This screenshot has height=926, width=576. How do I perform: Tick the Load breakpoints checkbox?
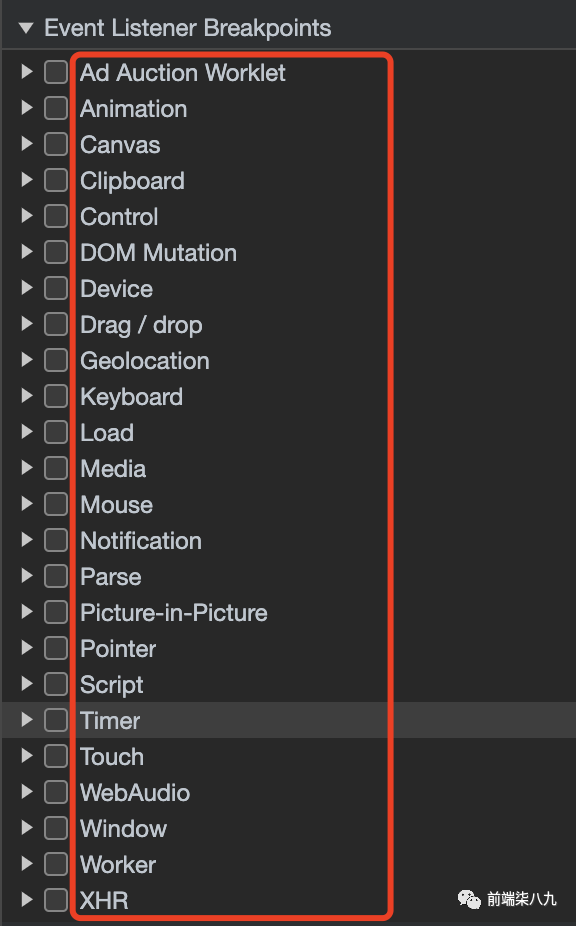click(56, 432)
